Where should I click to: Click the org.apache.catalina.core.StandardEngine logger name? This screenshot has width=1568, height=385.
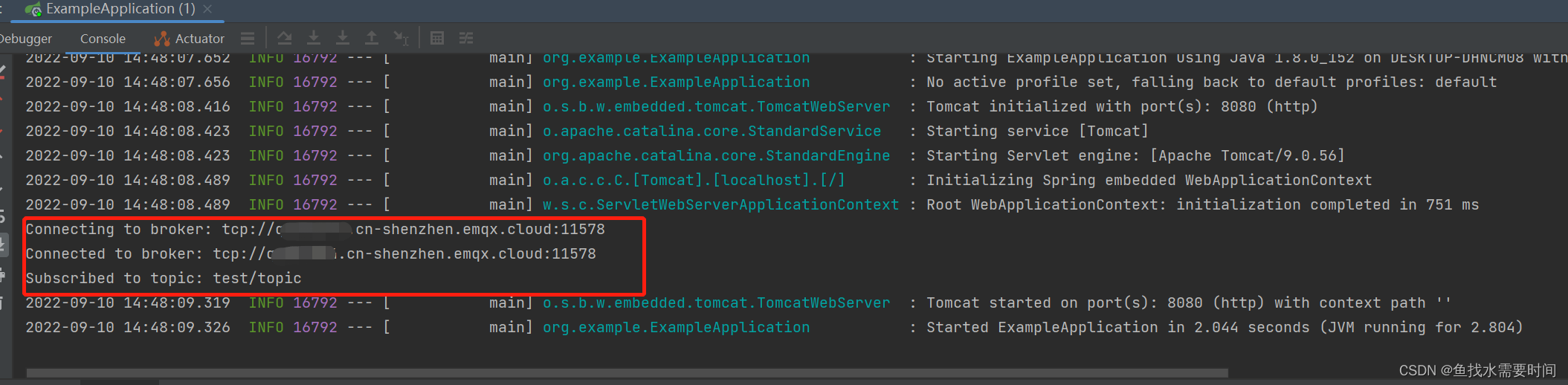point(716,156)
